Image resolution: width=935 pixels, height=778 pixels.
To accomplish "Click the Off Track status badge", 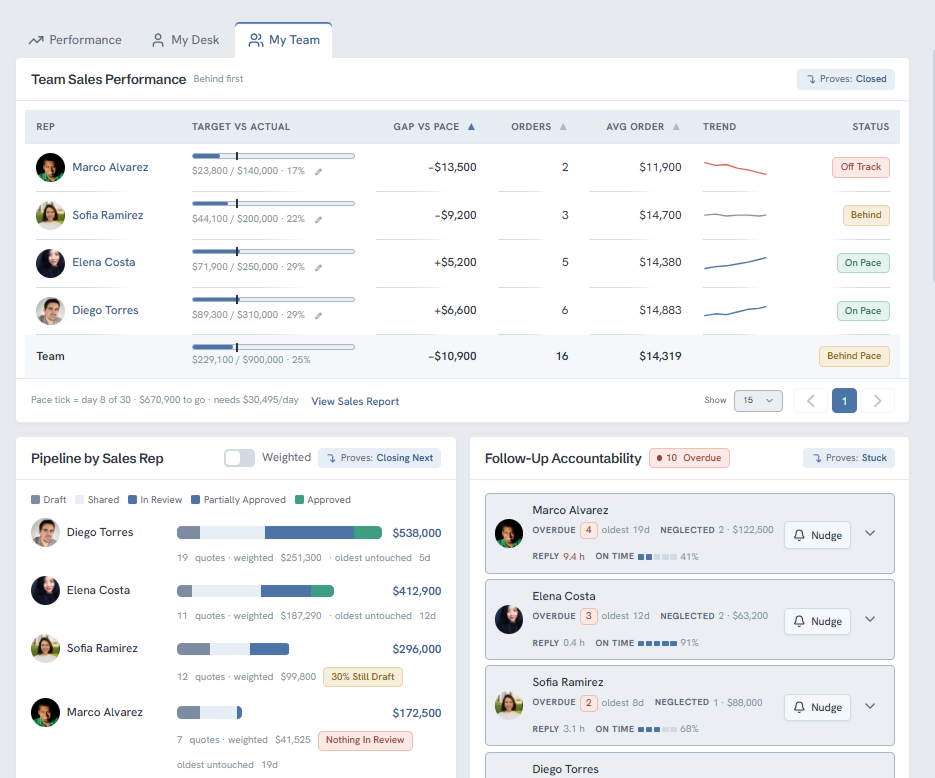I will click(x=860, y=167).
